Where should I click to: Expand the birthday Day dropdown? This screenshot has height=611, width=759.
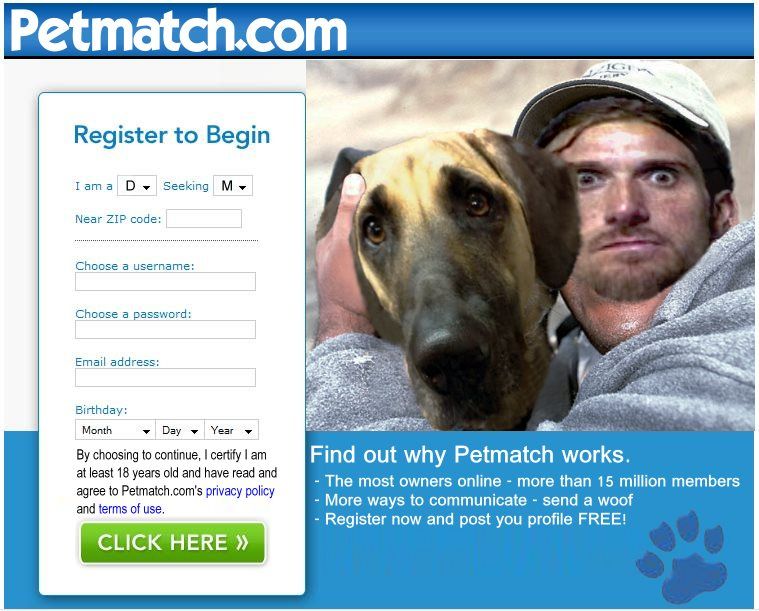[x=180, y=430]
